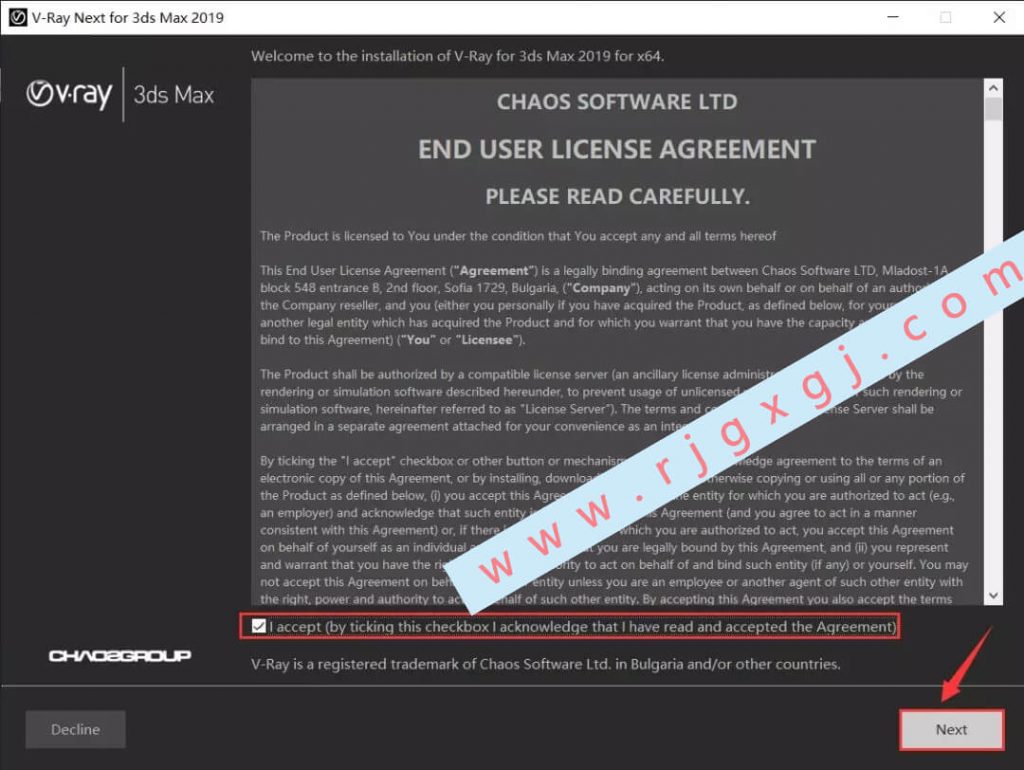Click the Chaos Group logo

click(x=120, y=655)
